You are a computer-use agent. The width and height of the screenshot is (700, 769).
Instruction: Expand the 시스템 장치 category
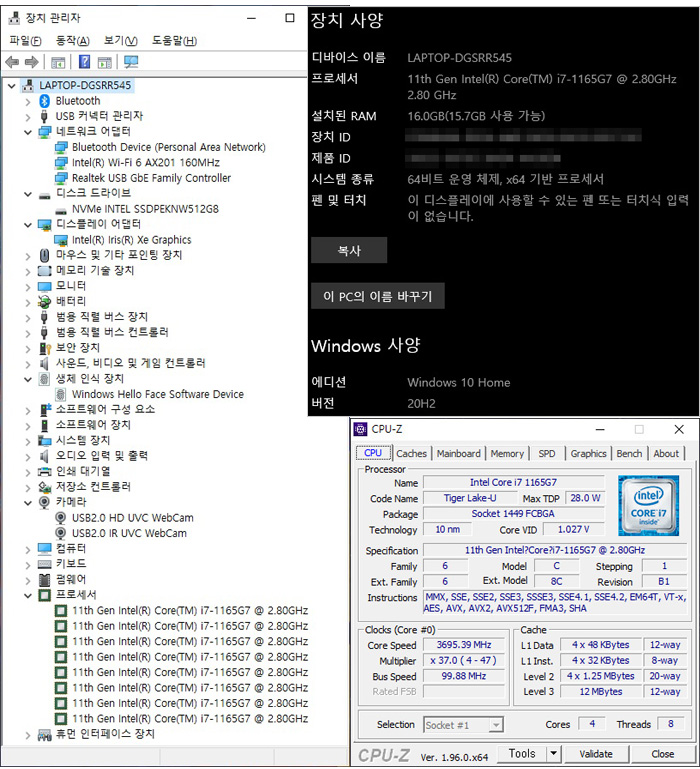[x=28, y=441]
